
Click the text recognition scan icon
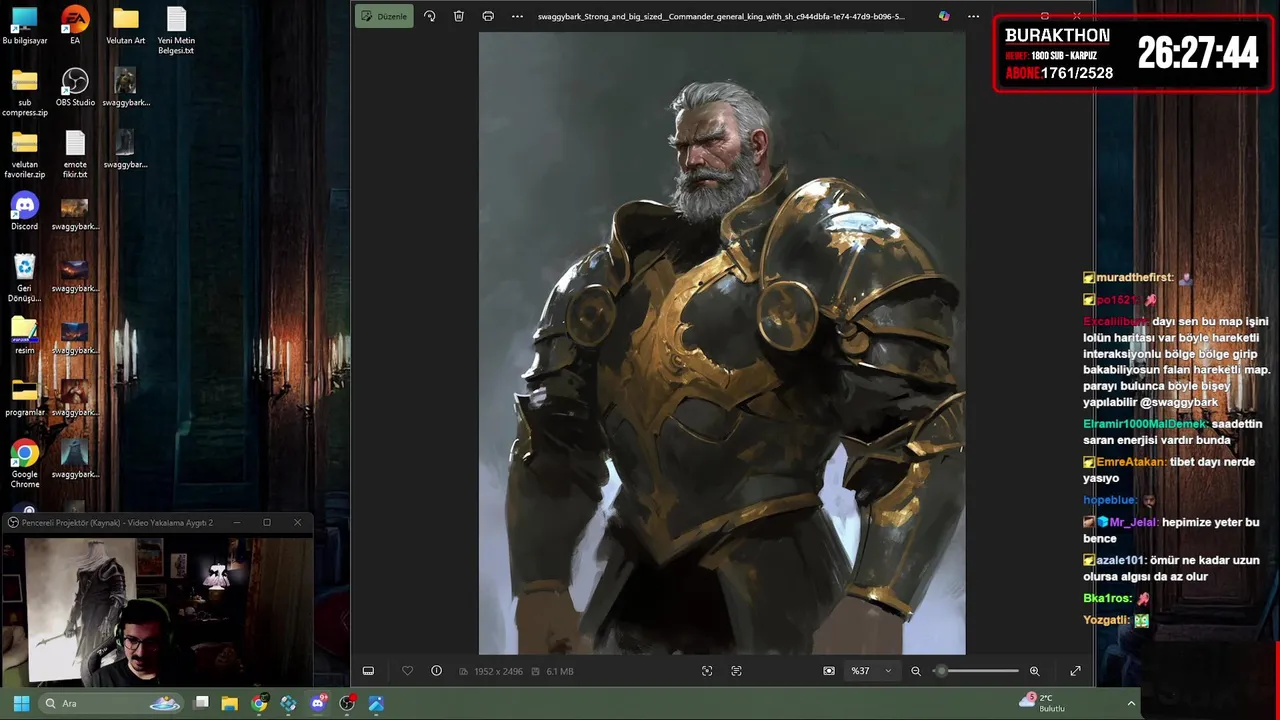tap(736, 671)
